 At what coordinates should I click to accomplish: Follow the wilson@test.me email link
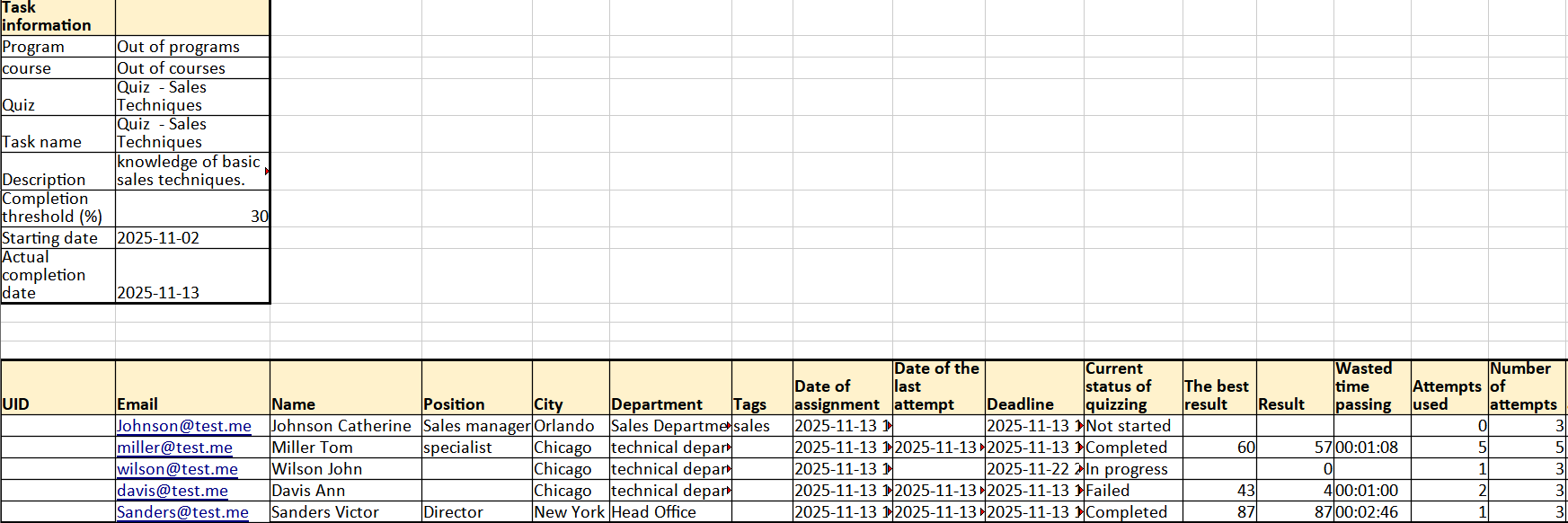click(177, 469)
